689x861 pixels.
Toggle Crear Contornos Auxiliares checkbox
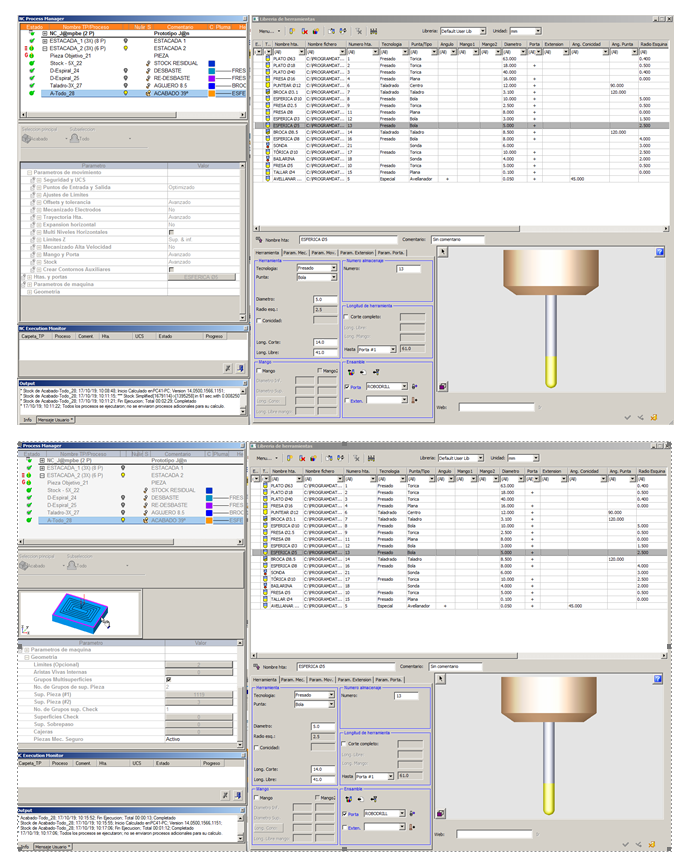pyautogui.click(x=171, y=270)
